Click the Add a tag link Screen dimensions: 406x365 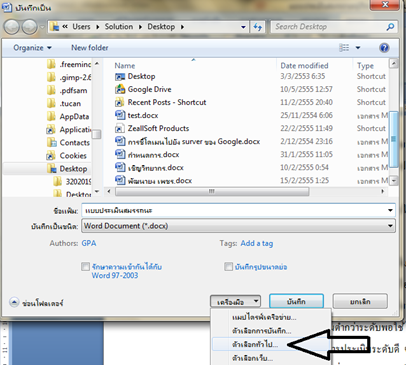click(257, 243)
